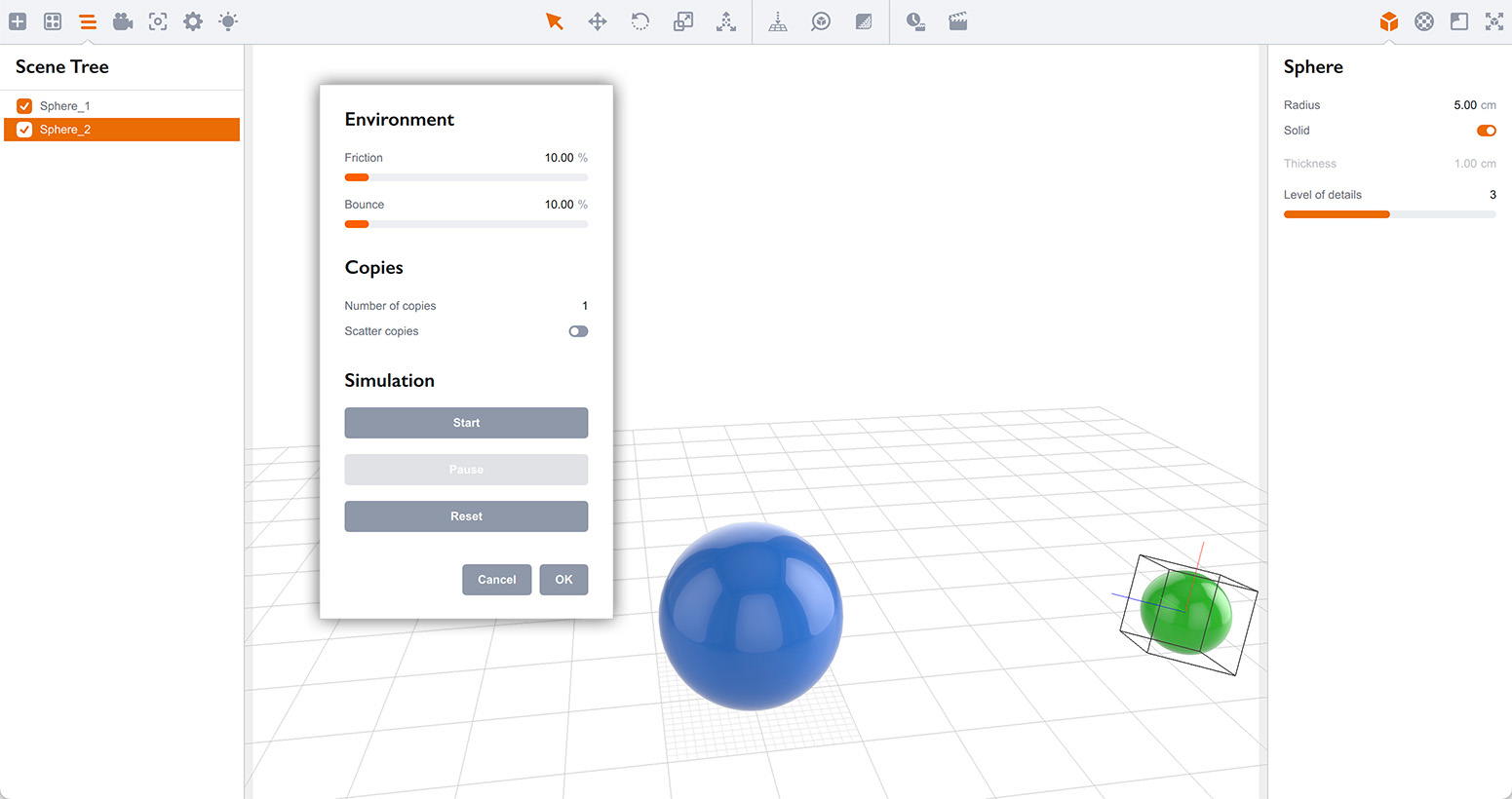Click the drop-to-floor grid icon
Image resolution: width=1512 pixels, height=799 pixels.
[x=778, y=21]
